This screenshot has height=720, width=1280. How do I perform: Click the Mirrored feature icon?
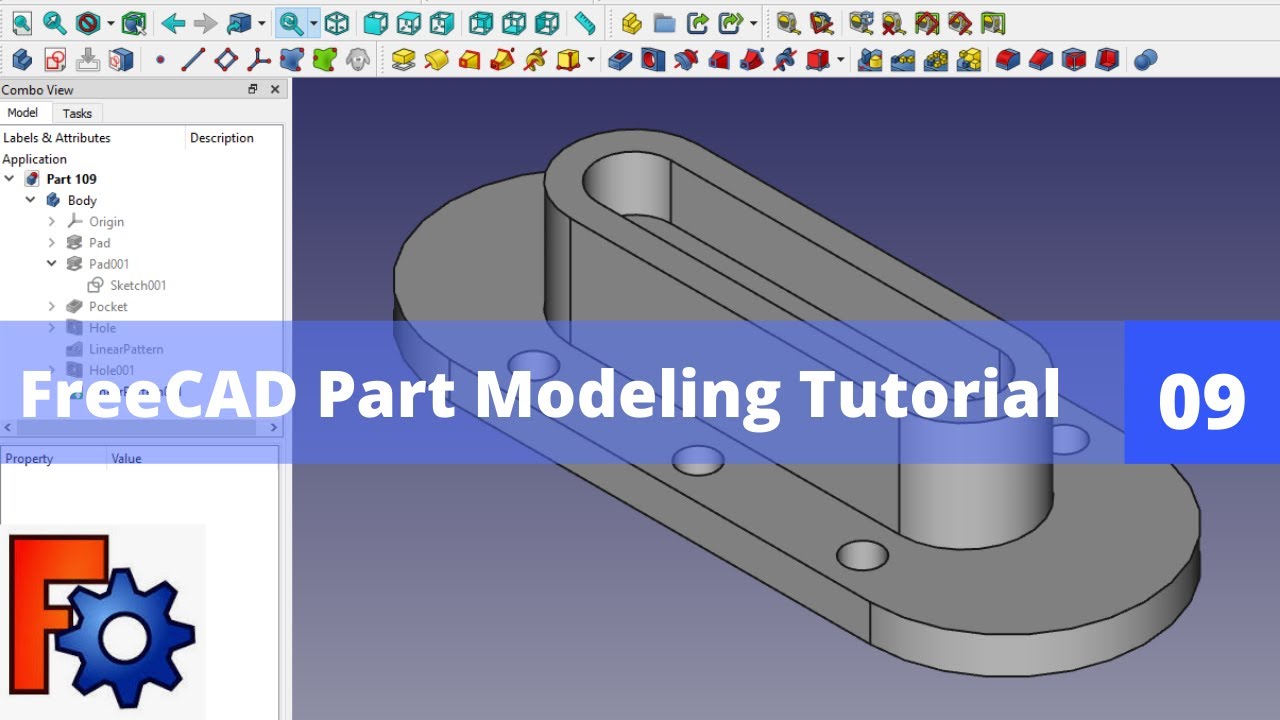pyautogui.click(x=871, y=60)
